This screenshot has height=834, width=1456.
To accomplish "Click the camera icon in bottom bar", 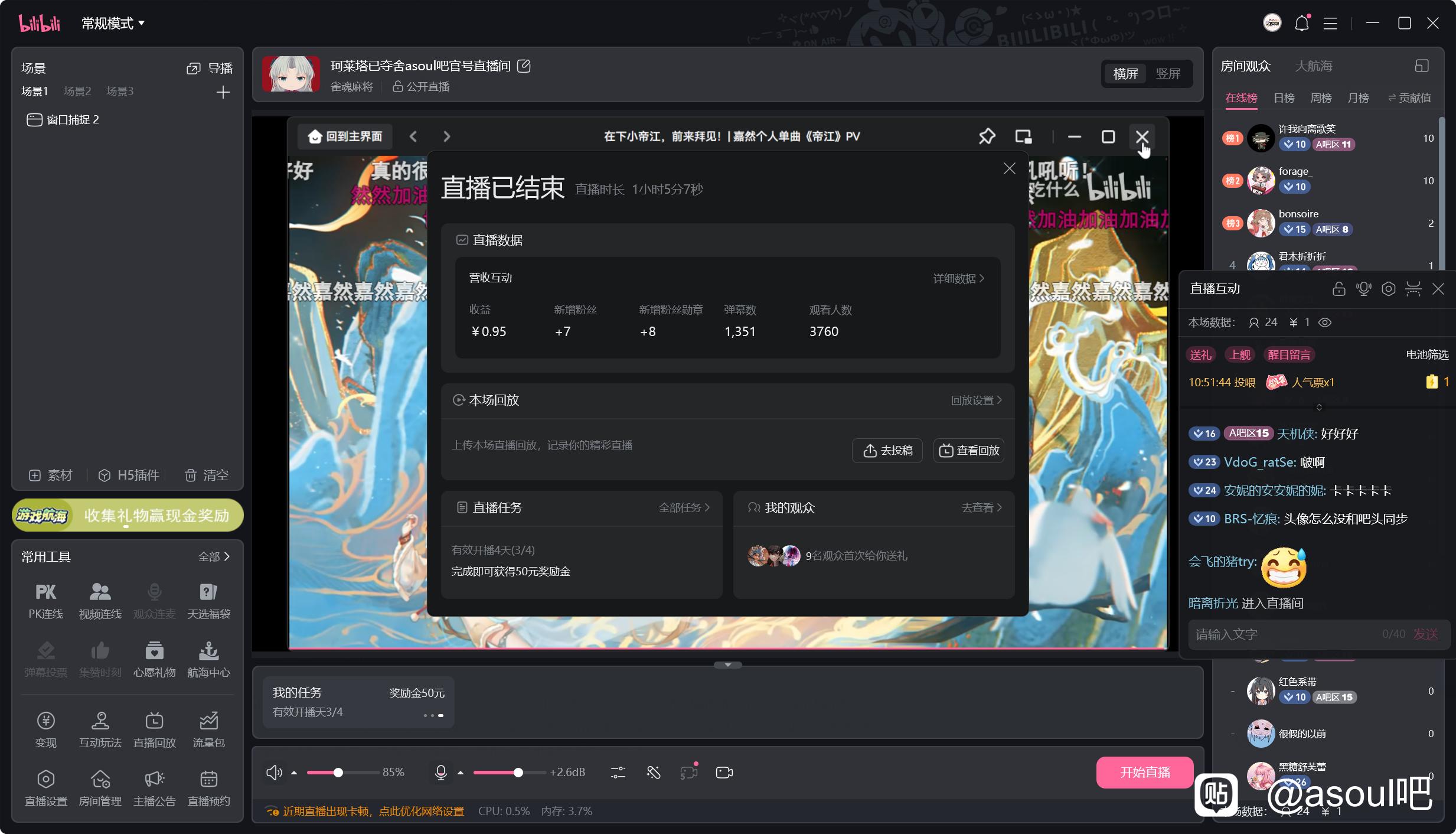I will [724, 773].
